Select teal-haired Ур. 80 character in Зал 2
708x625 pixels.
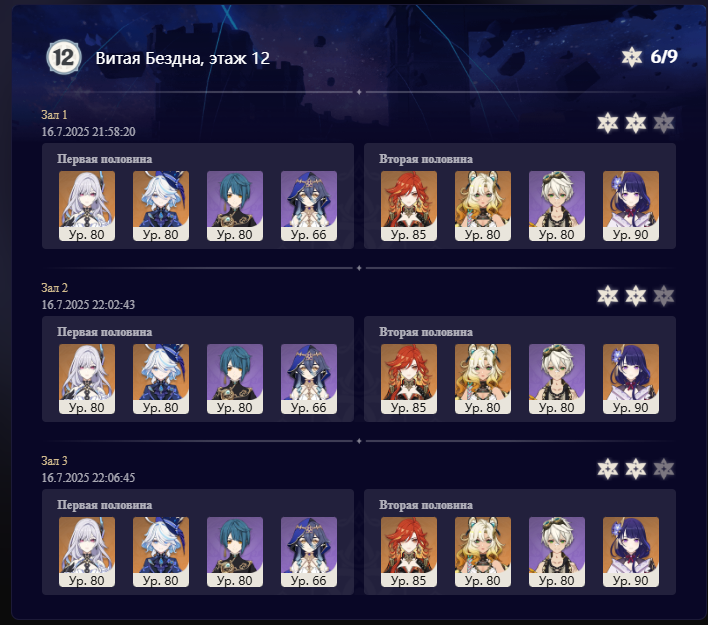click(x=235, y=379)
